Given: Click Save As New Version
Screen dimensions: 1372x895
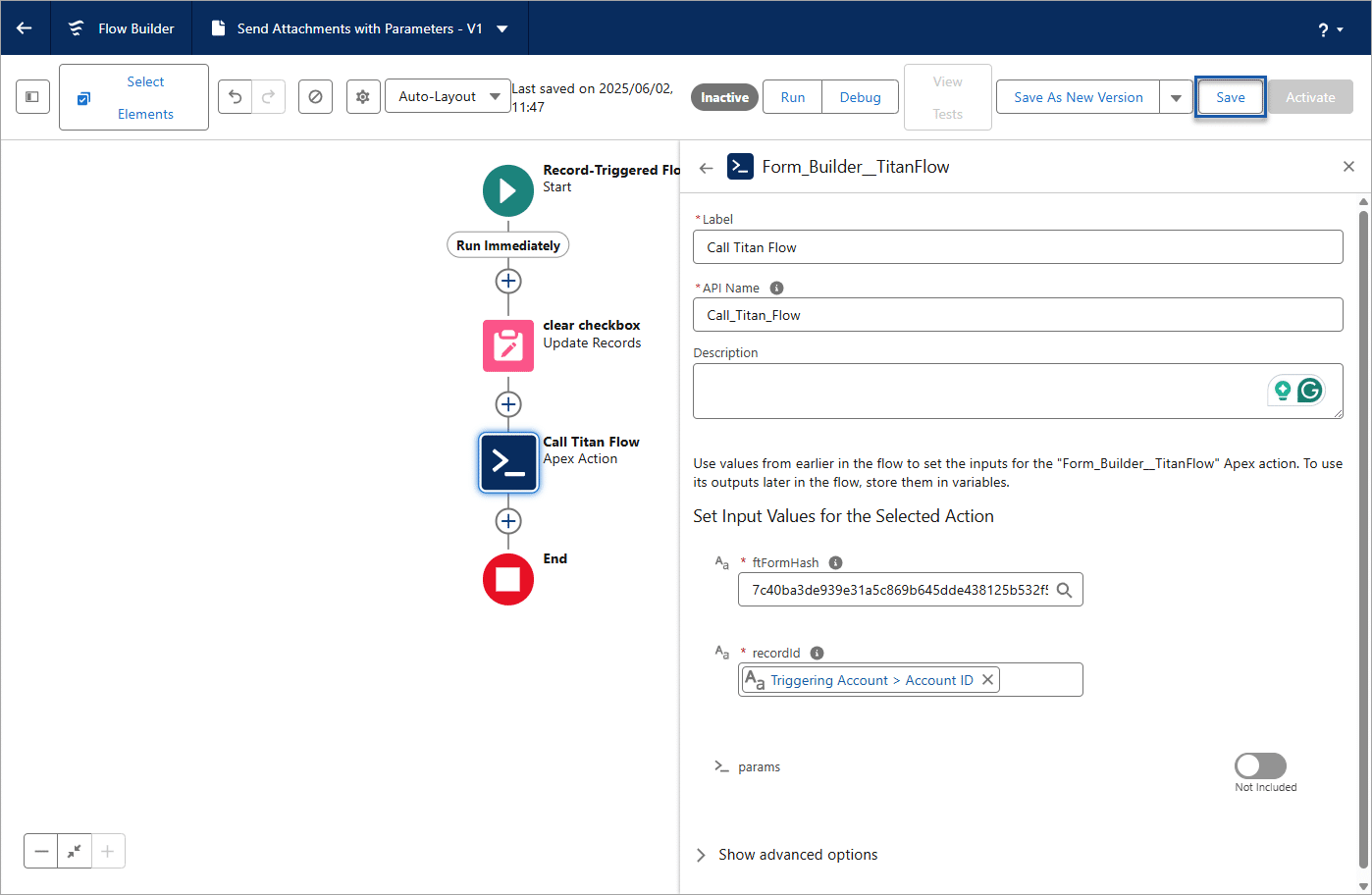Looking at the screenshot, I should [x=1078, y=97].
